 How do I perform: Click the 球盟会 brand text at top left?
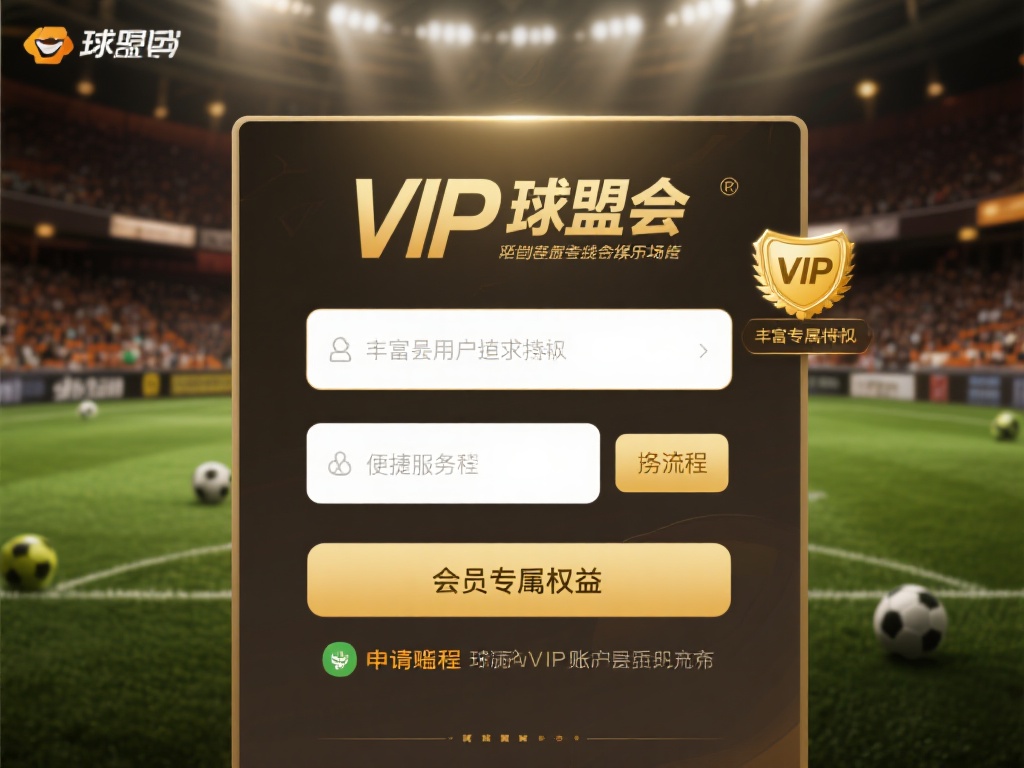click(x=129, y=44)
